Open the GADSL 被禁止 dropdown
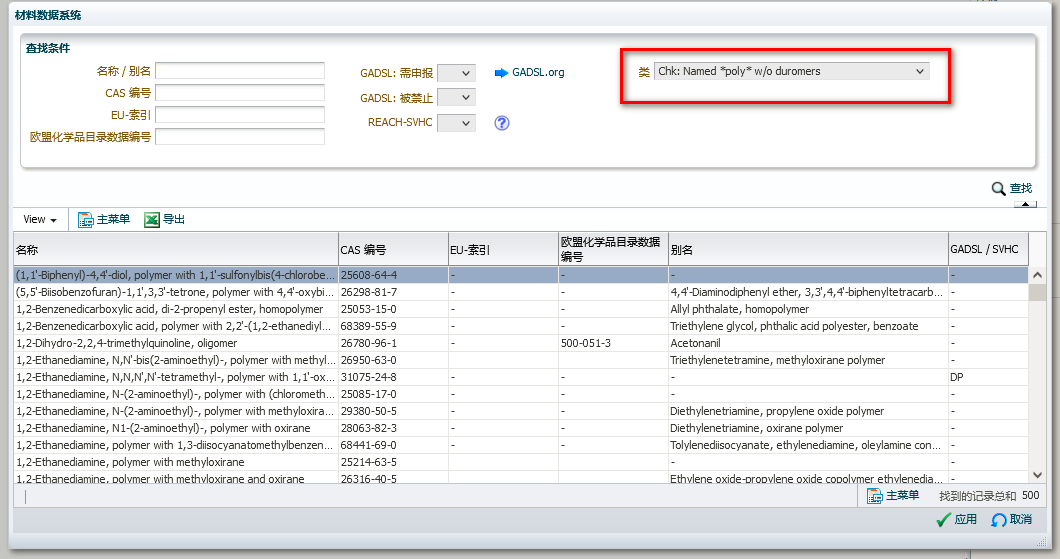Viewport: 1060px width, 559px height. [456, 98]
